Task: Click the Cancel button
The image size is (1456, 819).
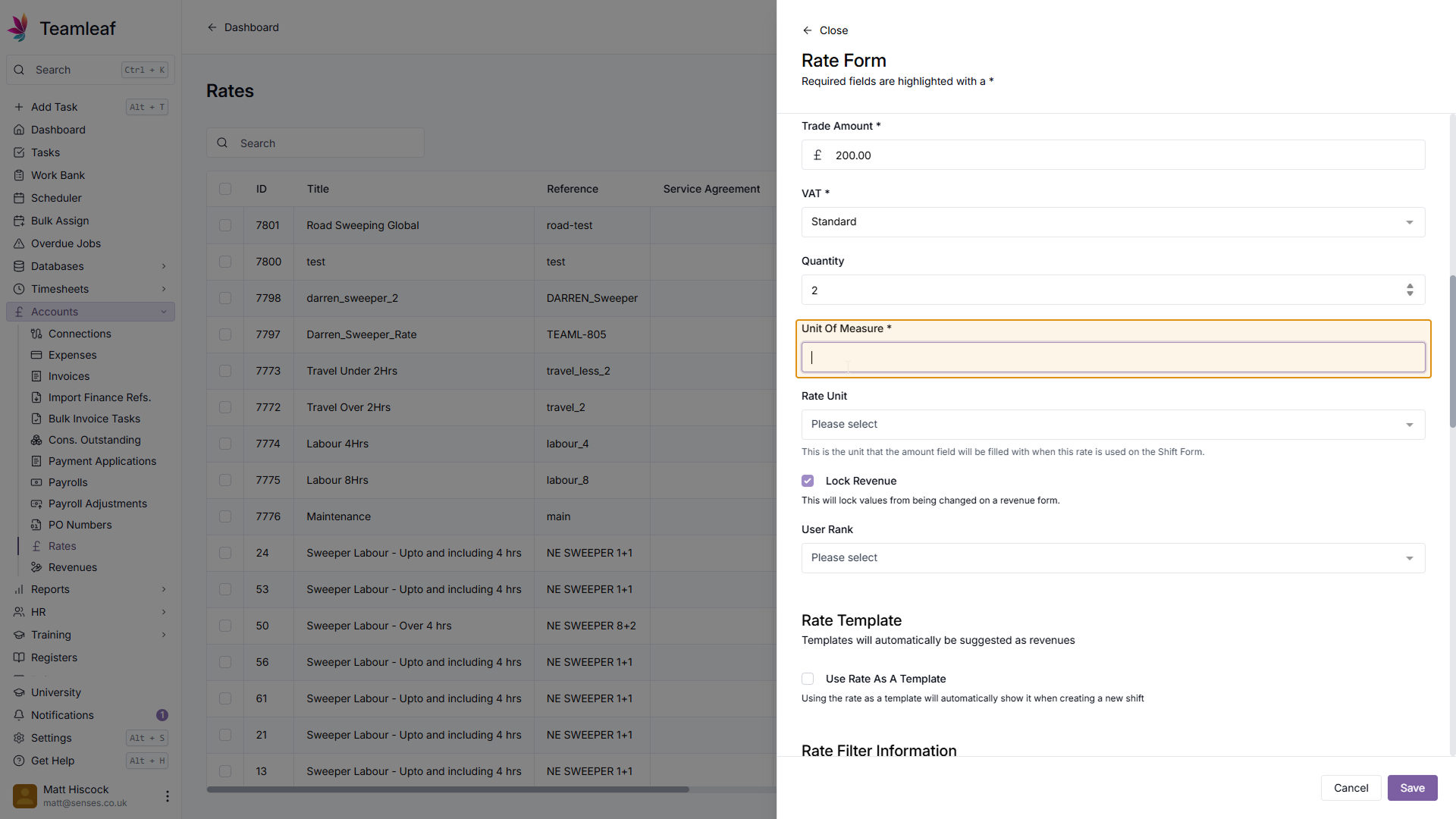Action: [1351, 788]
